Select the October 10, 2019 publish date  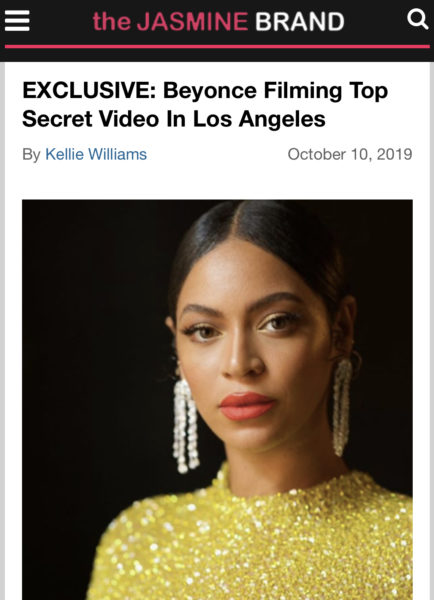(x=350, y=154)
